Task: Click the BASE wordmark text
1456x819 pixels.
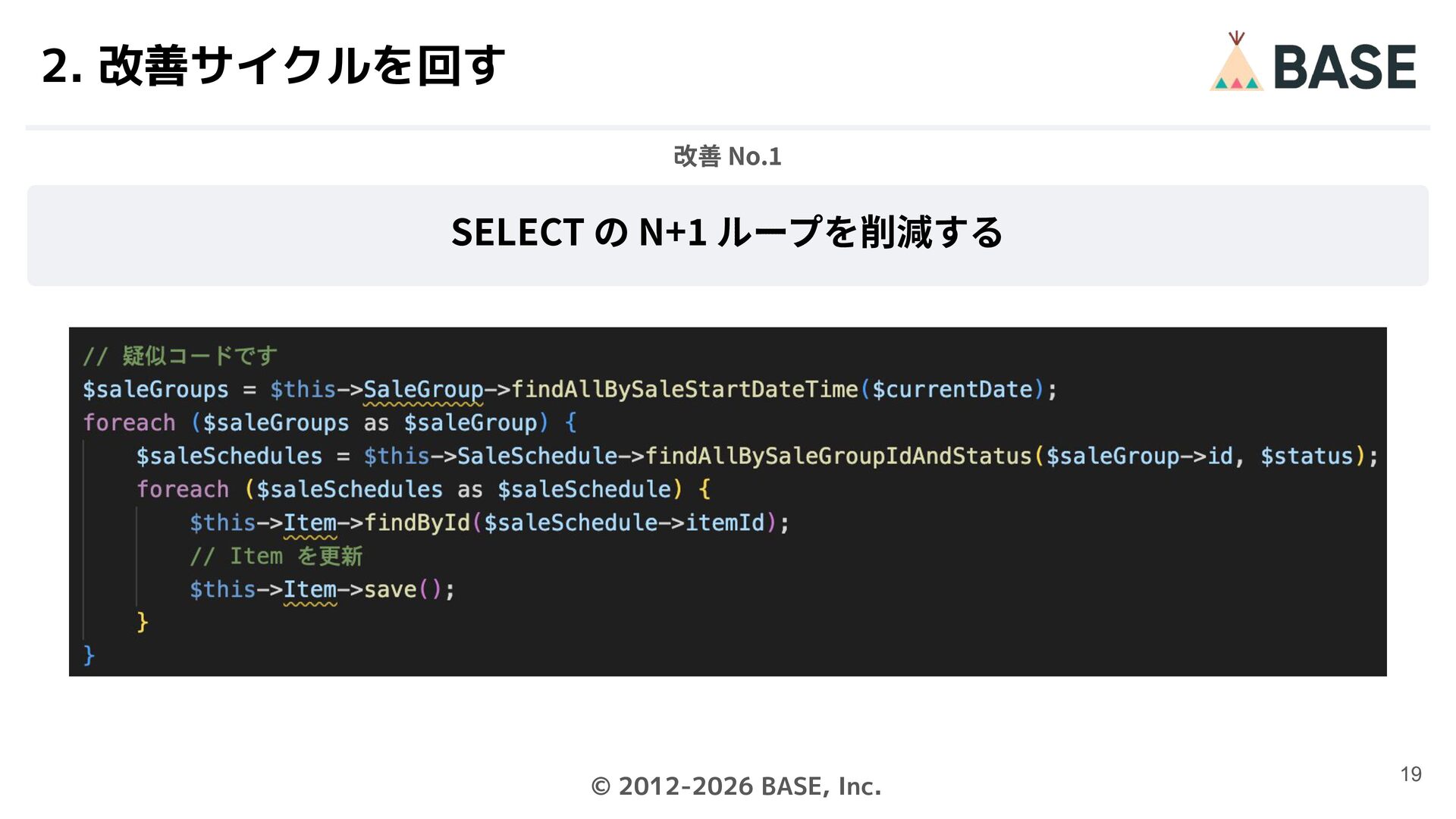Action: coord(1345,67)
